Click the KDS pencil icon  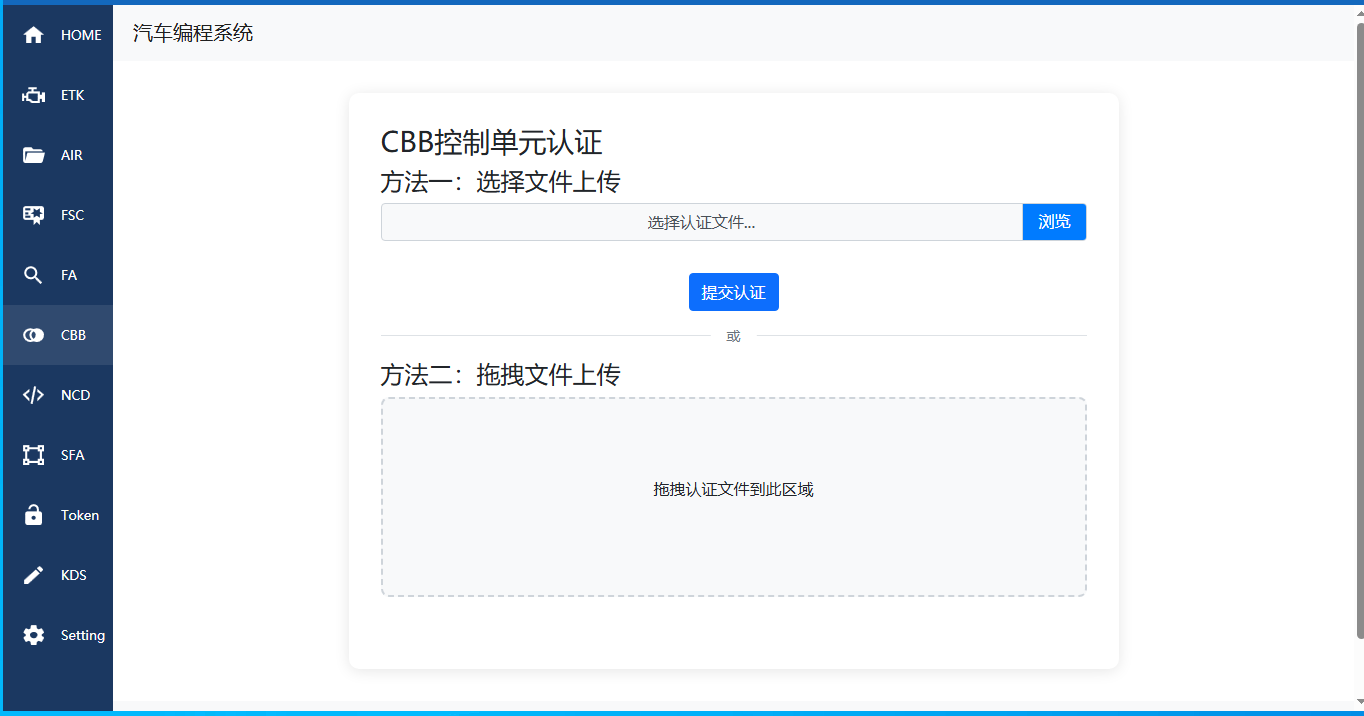[x=33, y=575]
